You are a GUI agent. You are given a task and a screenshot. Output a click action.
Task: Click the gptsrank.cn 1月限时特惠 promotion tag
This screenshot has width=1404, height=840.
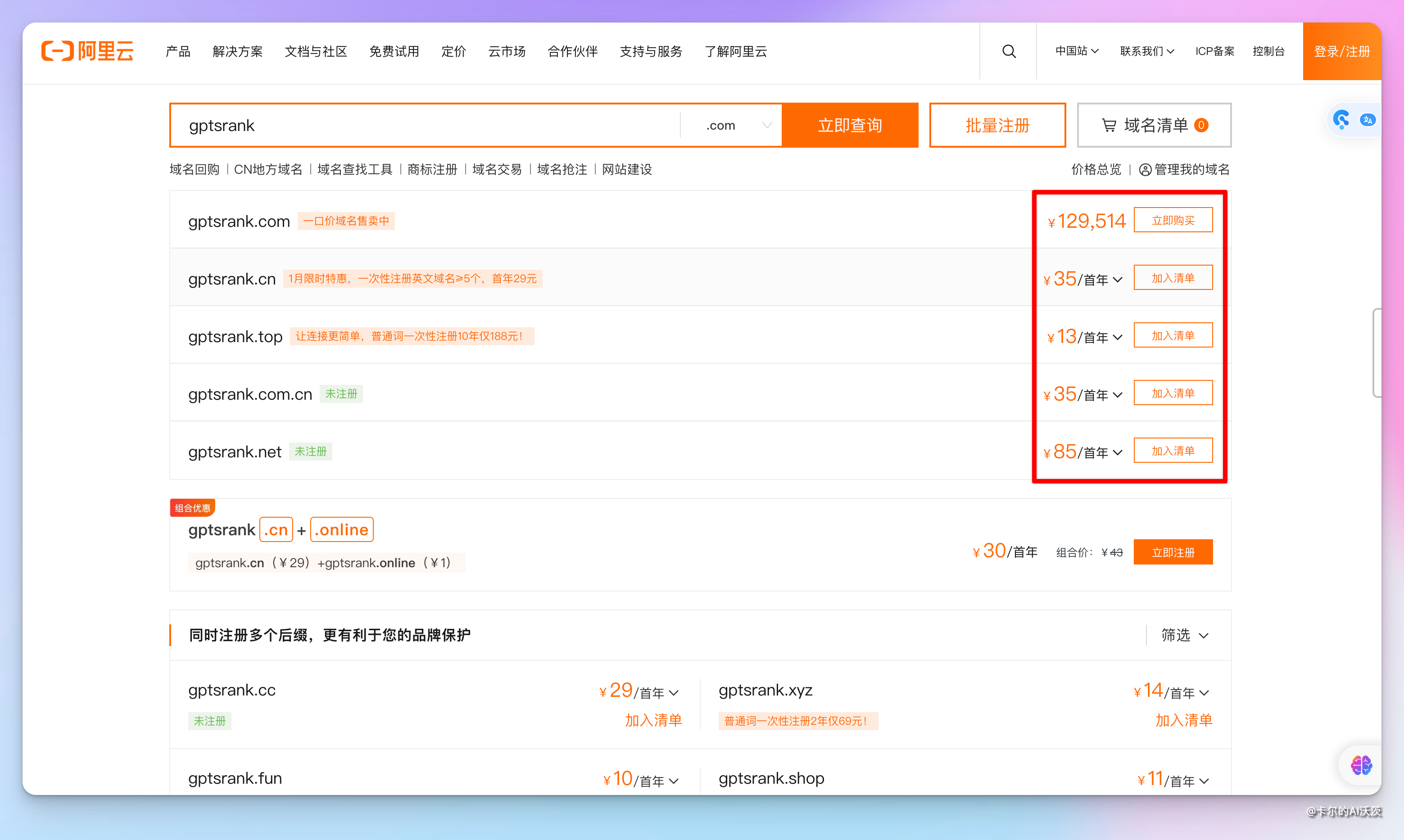pyautogui.click(x=413, y=279)
